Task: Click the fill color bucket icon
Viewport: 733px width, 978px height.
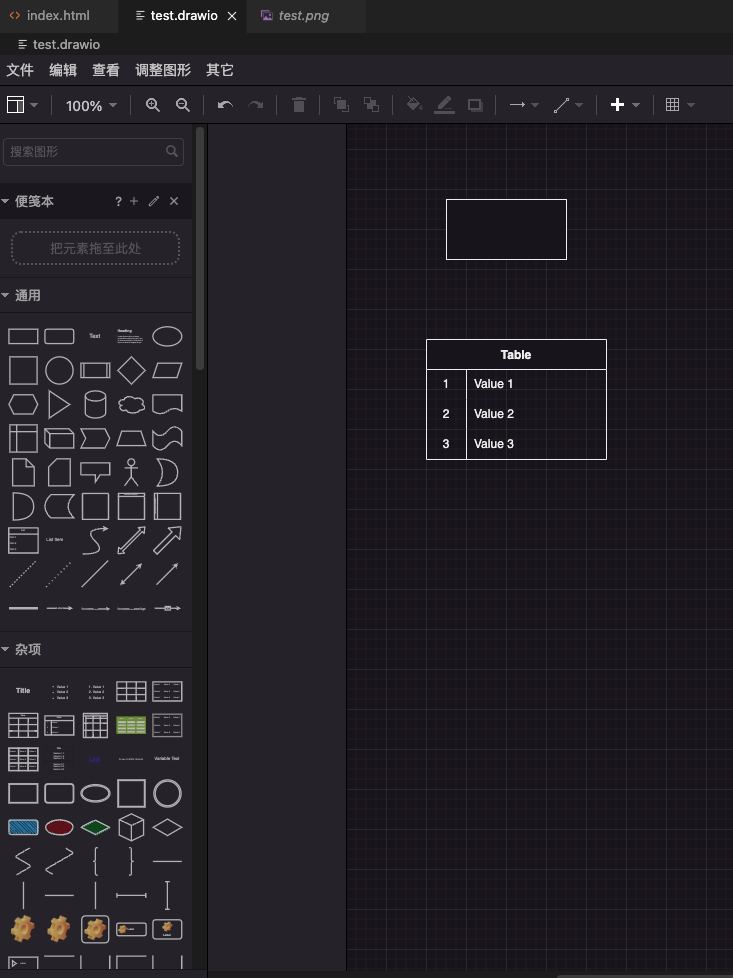Action: point(414,105)
